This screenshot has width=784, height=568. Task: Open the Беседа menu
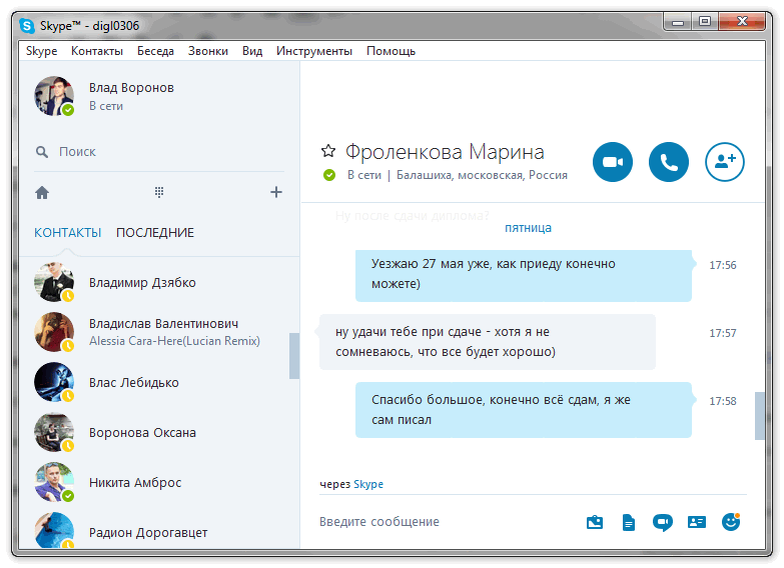156,51
